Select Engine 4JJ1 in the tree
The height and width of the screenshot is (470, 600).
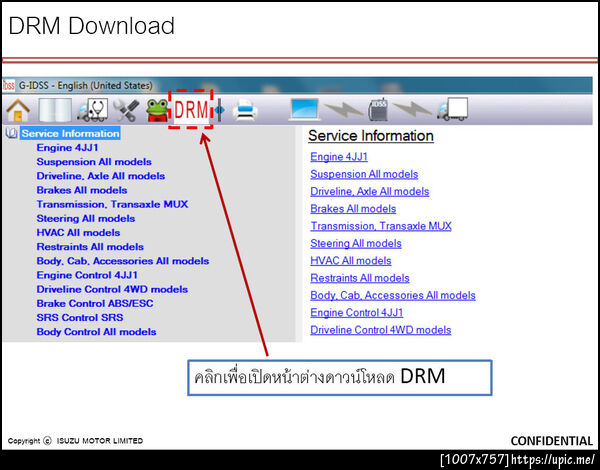click(x=67, y=148)
